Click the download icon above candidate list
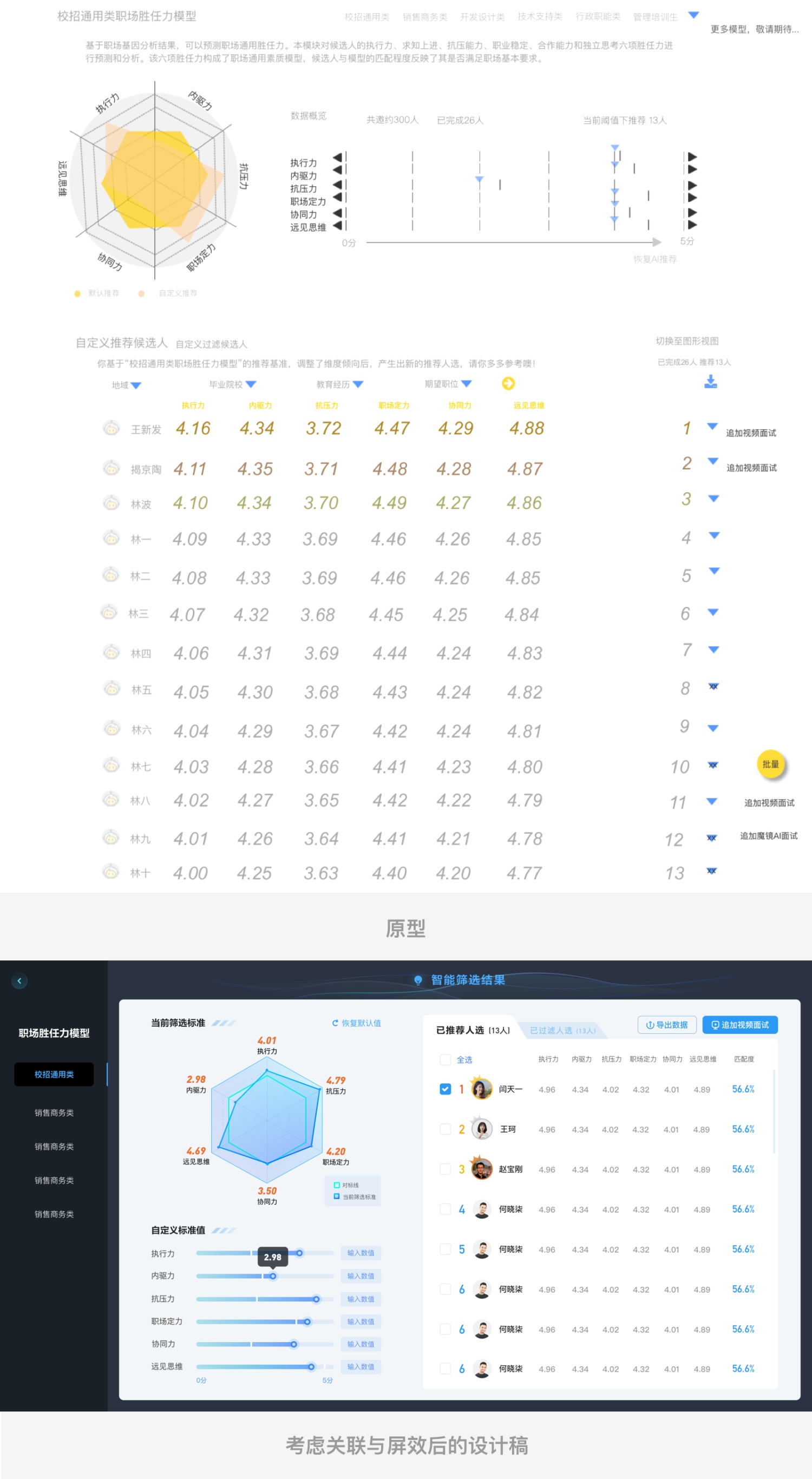The image size is (812, 1479). (710, 382)
